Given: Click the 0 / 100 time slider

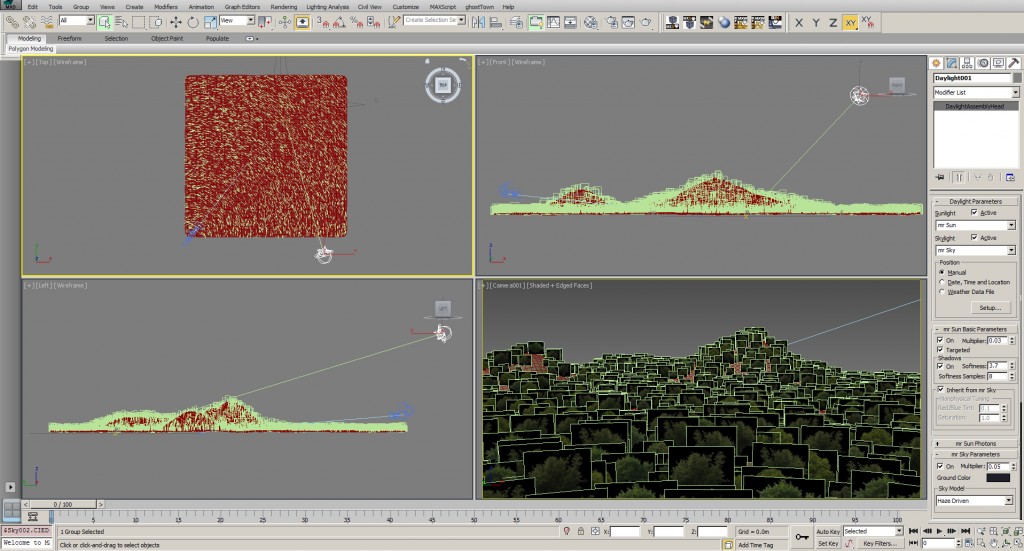Looking at the screenshot, I should pyautogui.click(x=63, y=505).
